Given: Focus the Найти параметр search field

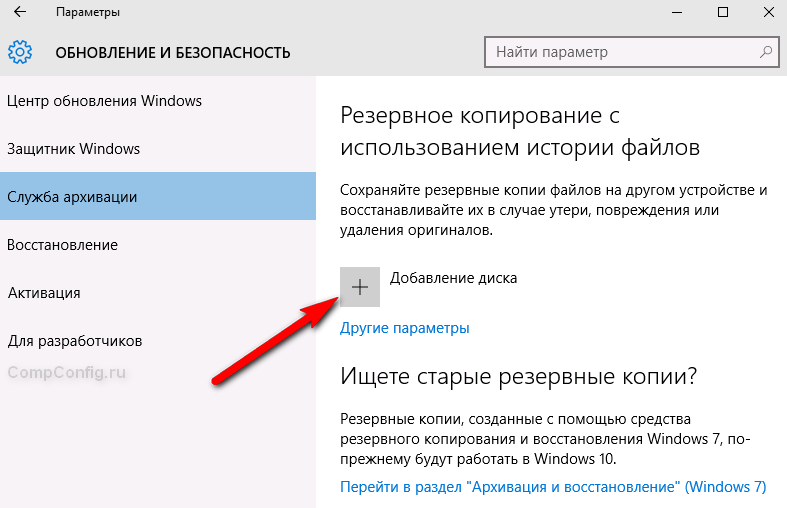Looking at the screenshot, I should pyautogui.click(x=620, y=51).
